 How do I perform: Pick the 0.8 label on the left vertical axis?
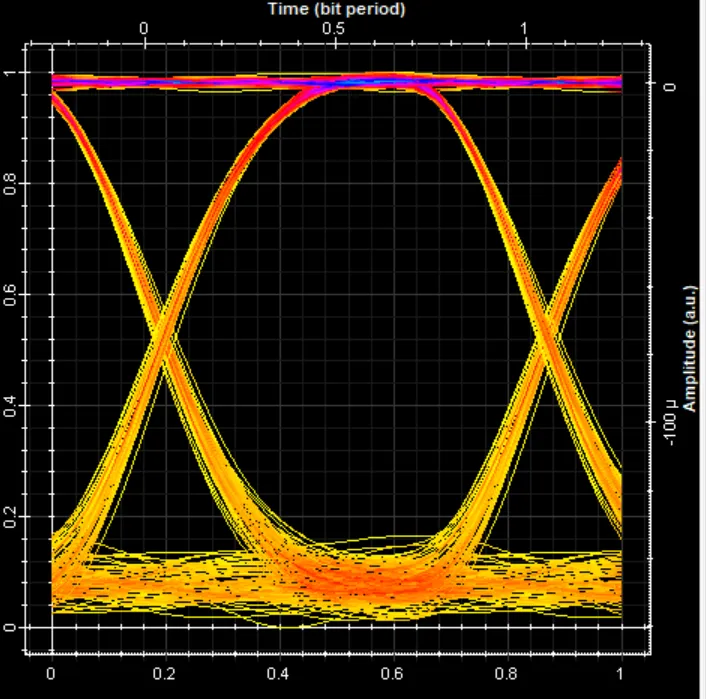[x=9, y=184]
